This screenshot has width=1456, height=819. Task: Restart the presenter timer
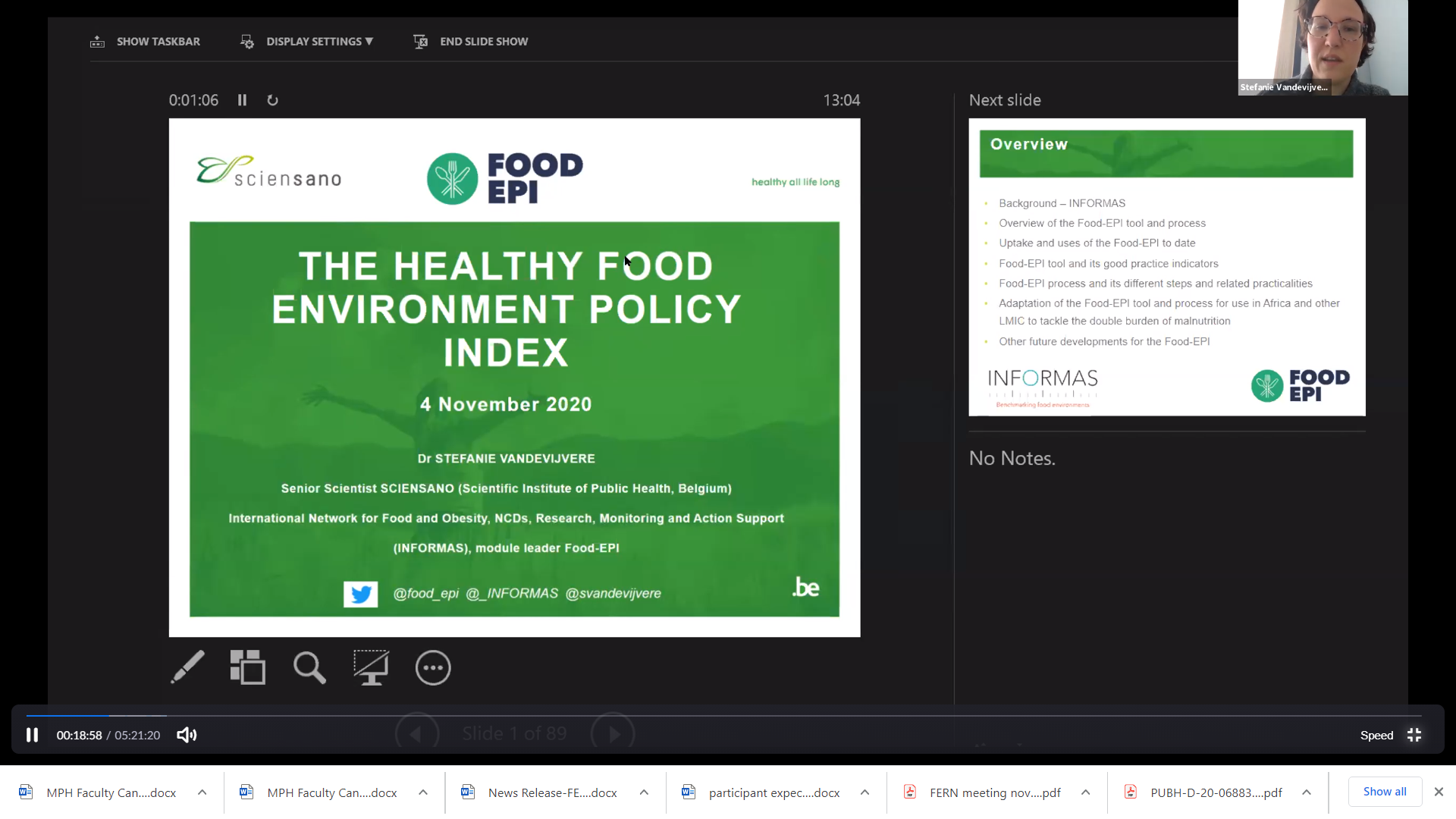click(x=273, y=100)
